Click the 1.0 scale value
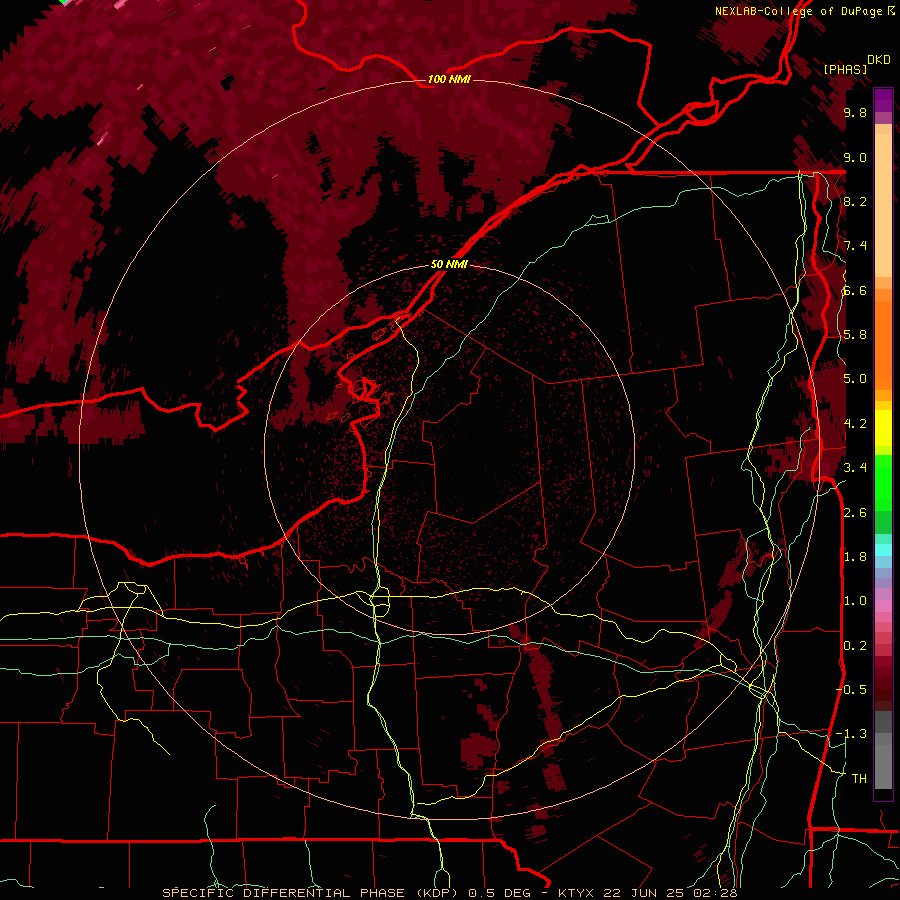 [855, 601]
